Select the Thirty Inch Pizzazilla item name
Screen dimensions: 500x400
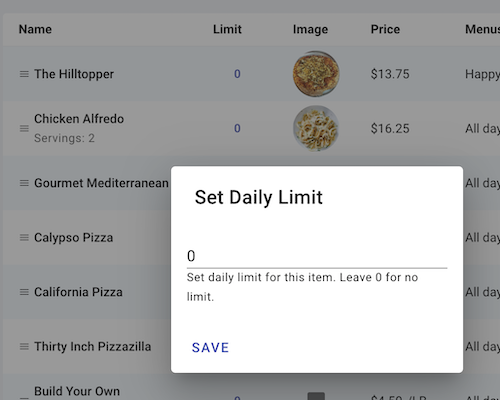(x=93, y=346)
